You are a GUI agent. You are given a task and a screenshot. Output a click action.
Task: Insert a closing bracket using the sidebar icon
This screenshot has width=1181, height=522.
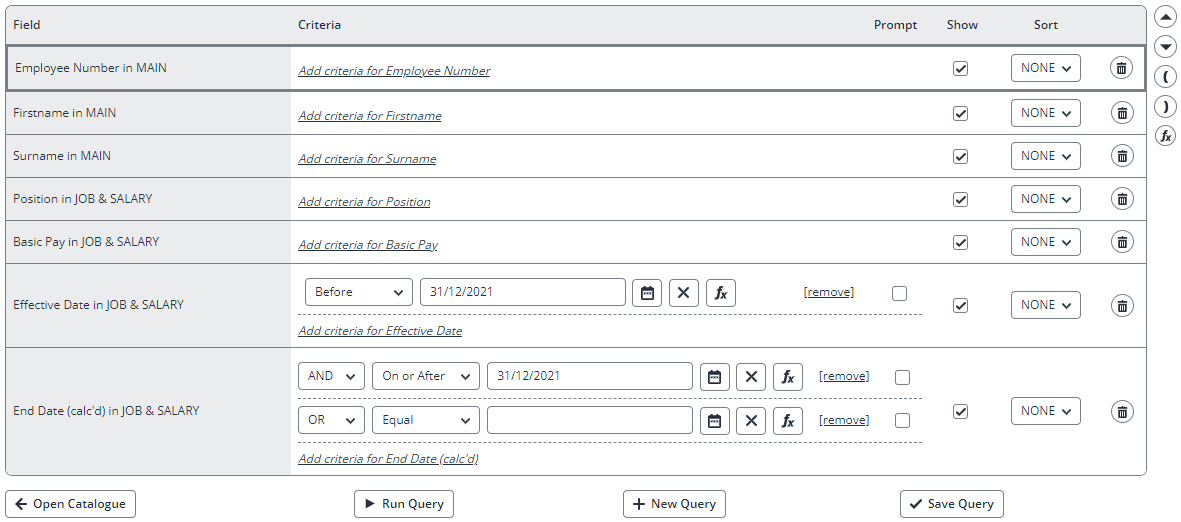1165,107
